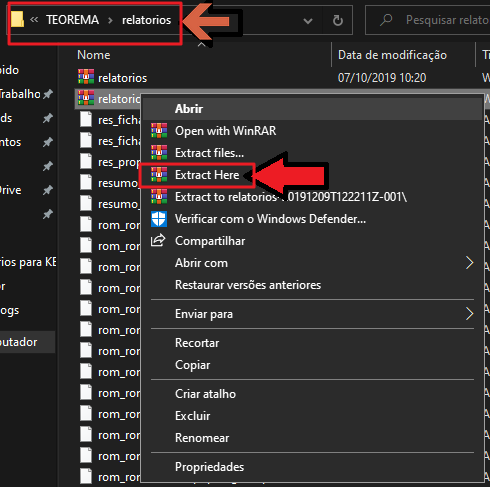Click the WinRAR icon beside Extract files...
Image resolution: width=490 pixels, height=487 pixels.
click(x=159, y=153)
